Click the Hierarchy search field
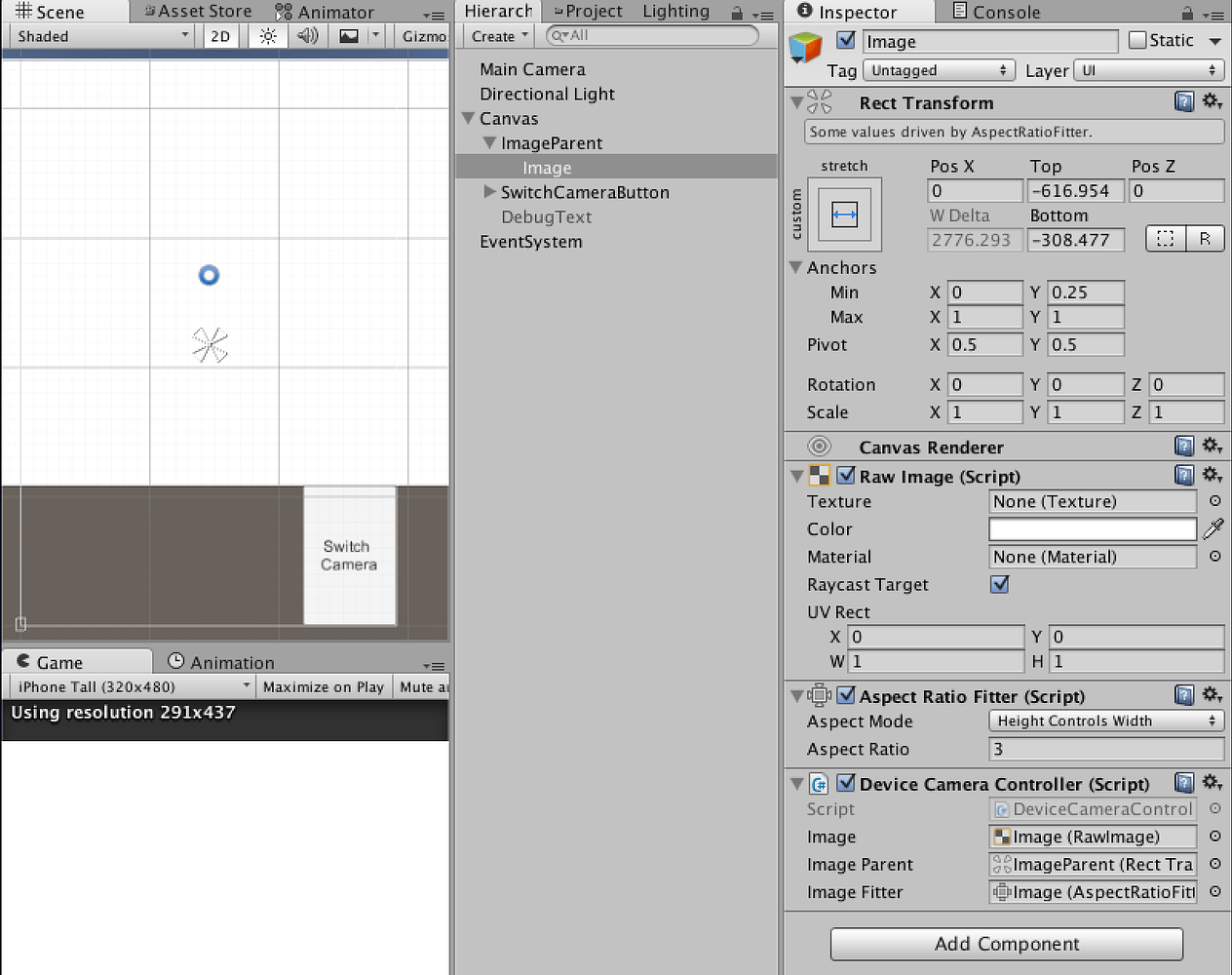 coord(651,35)
